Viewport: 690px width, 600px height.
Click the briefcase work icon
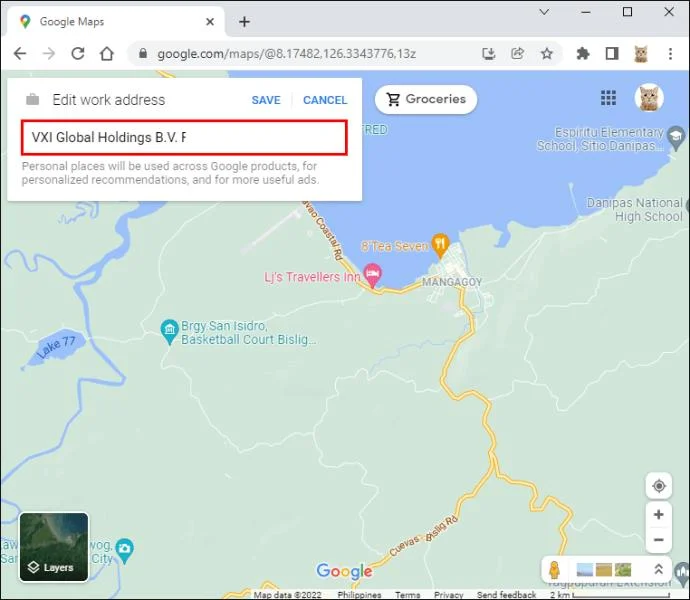click(33, 99)
